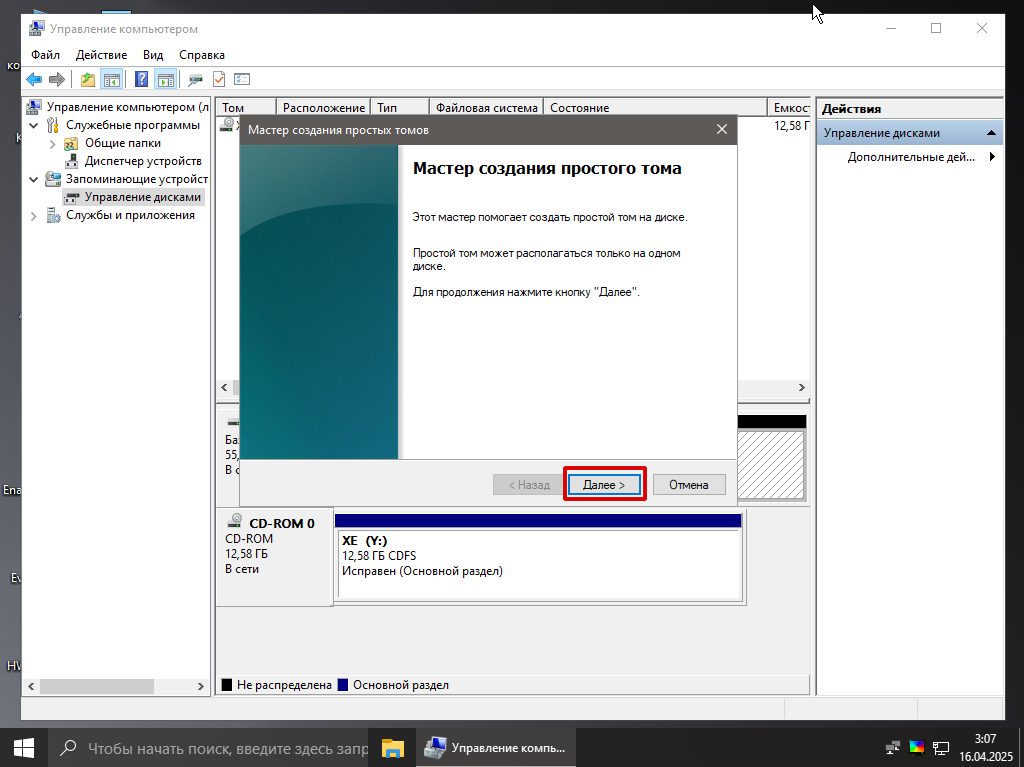
Task: Click the document with checkmark toolbar icon
Action: tap(219, 80)
